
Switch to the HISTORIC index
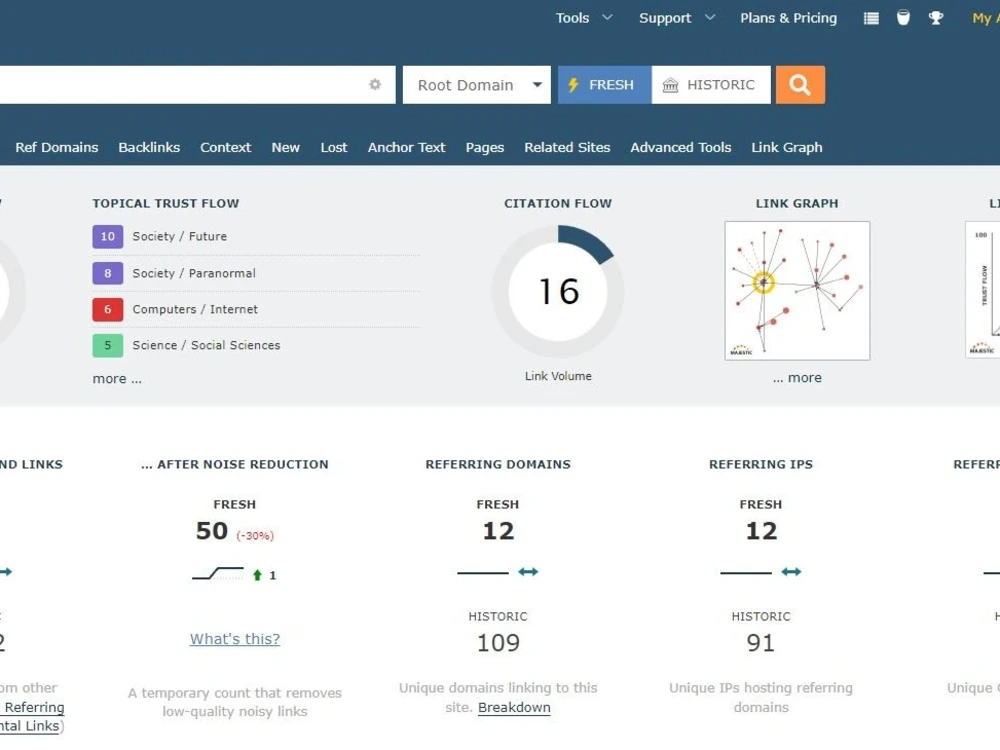[710, 85]
